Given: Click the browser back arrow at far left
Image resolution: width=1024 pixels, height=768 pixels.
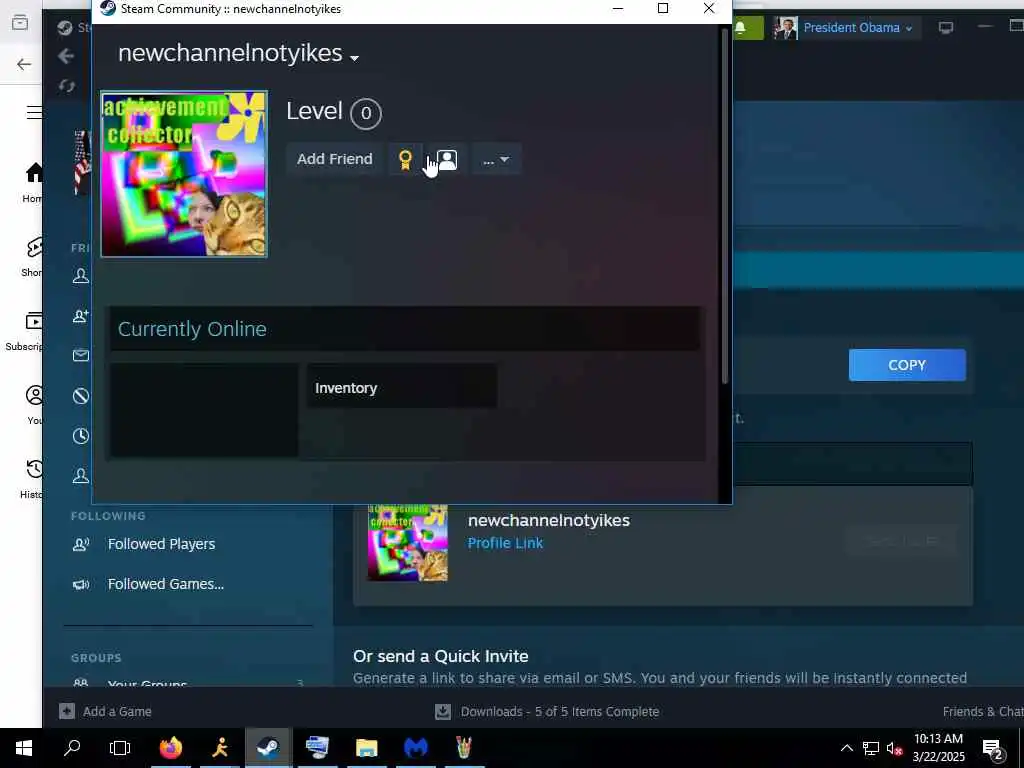Looking at the screenshot, I should (x=24, y=64).
